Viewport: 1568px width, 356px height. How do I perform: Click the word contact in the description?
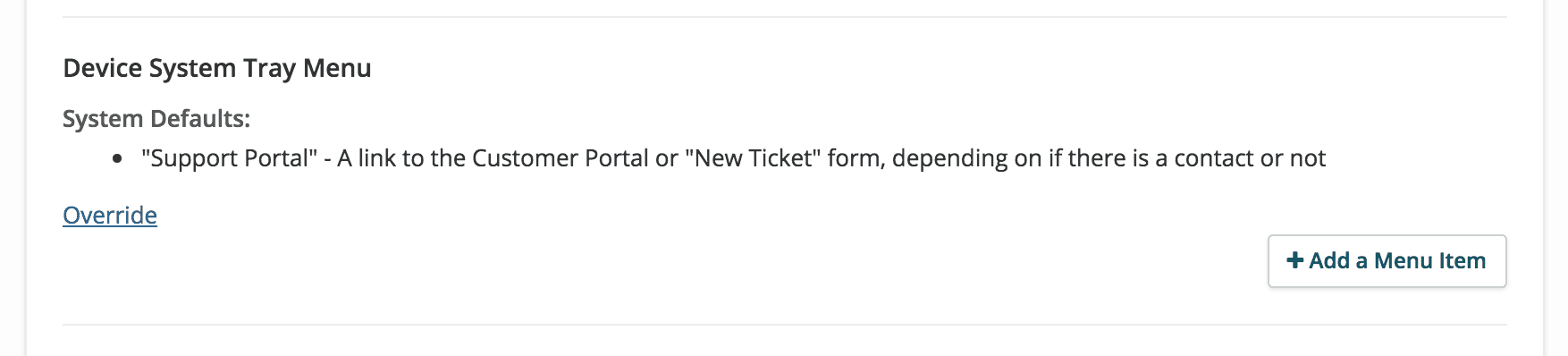tap(1214, 158)
